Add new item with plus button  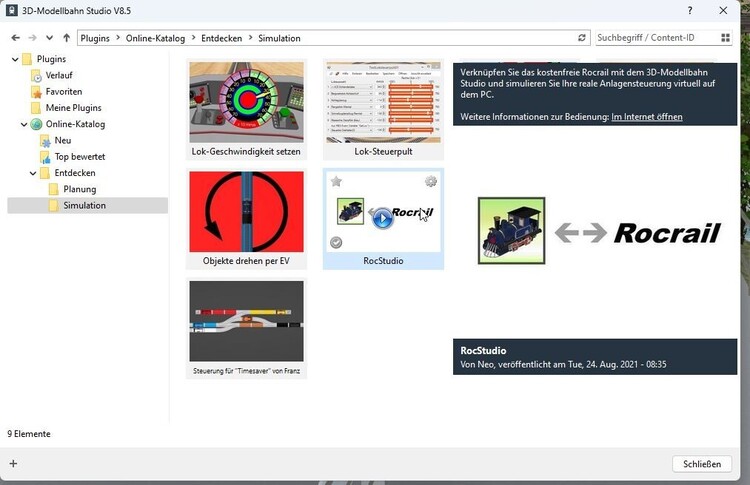[x=13, y=463]
